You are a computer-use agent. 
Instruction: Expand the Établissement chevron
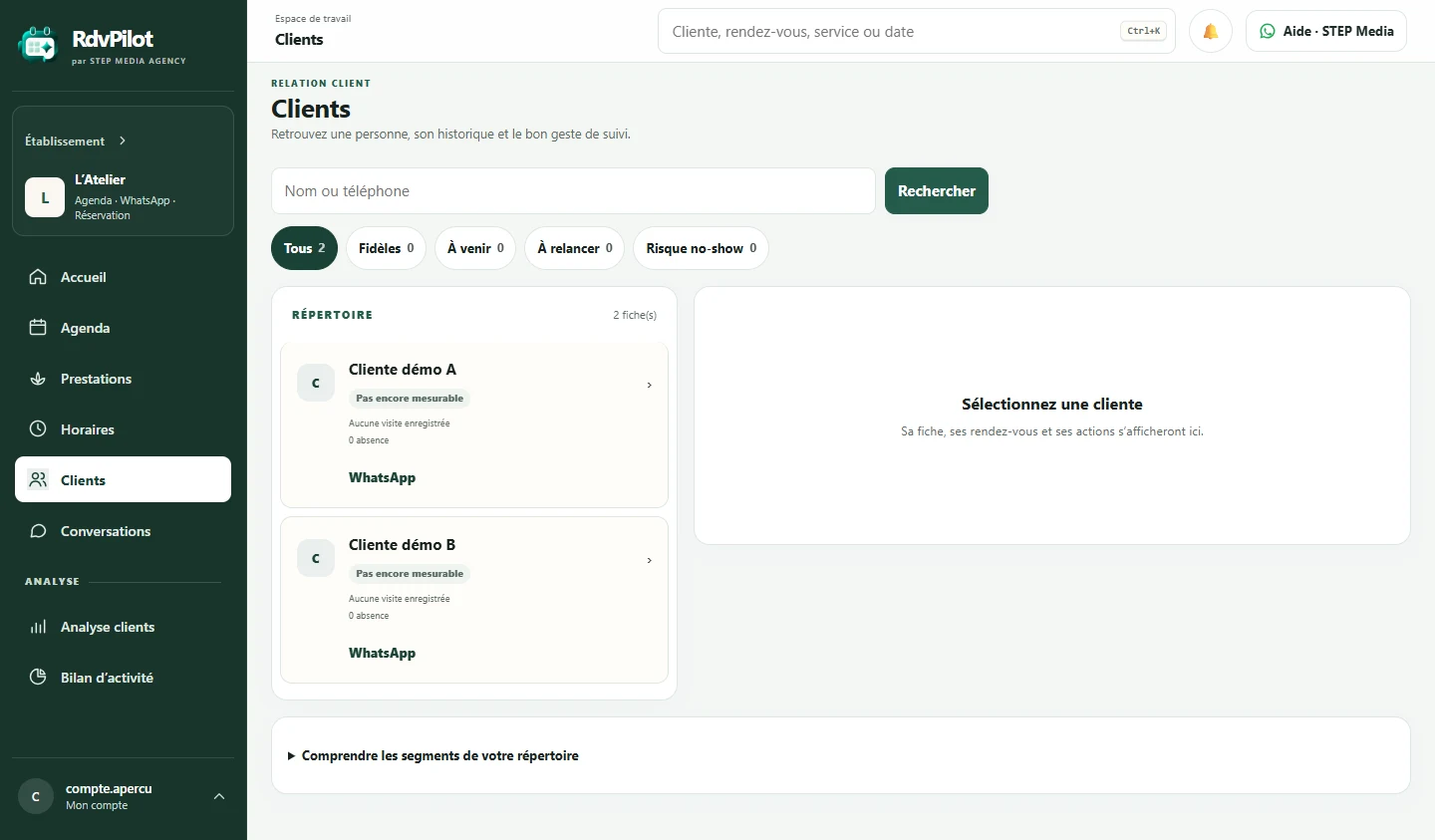click(123, 140)
